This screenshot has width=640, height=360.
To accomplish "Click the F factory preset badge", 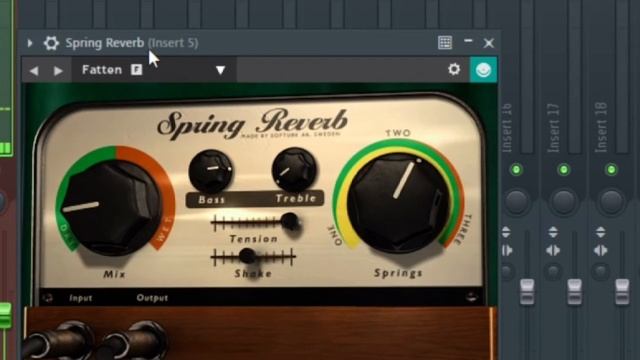I will [x=136, y=70].
